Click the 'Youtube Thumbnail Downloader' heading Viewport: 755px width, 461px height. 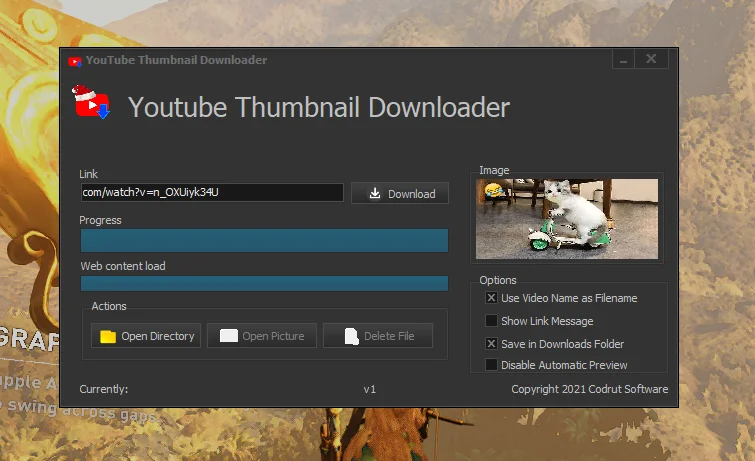(319, 107)
